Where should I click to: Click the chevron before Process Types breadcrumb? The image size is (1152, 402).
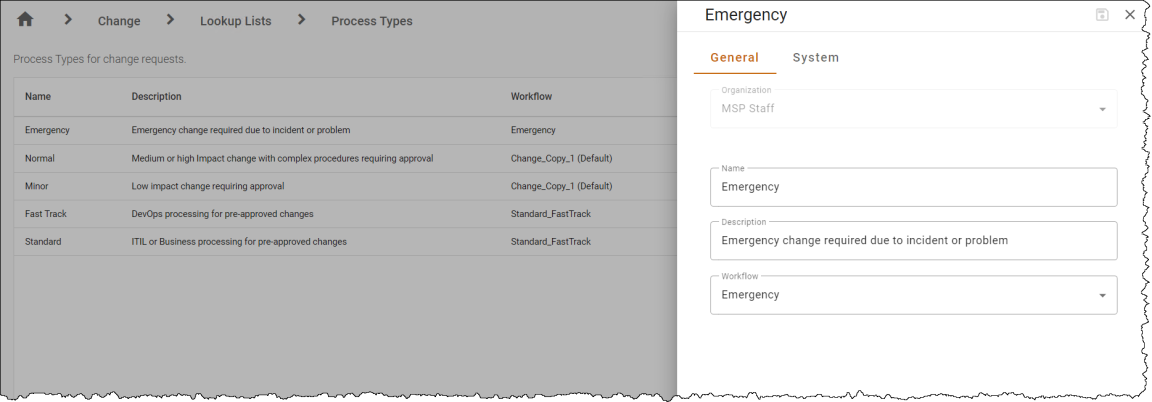coord(301,20)
